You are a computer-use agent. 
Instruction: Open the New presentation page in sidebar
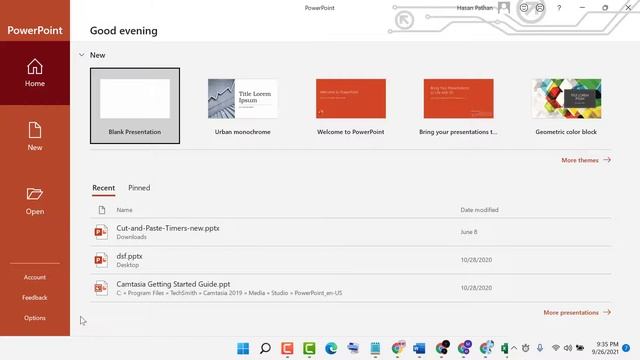coord(35,137)
